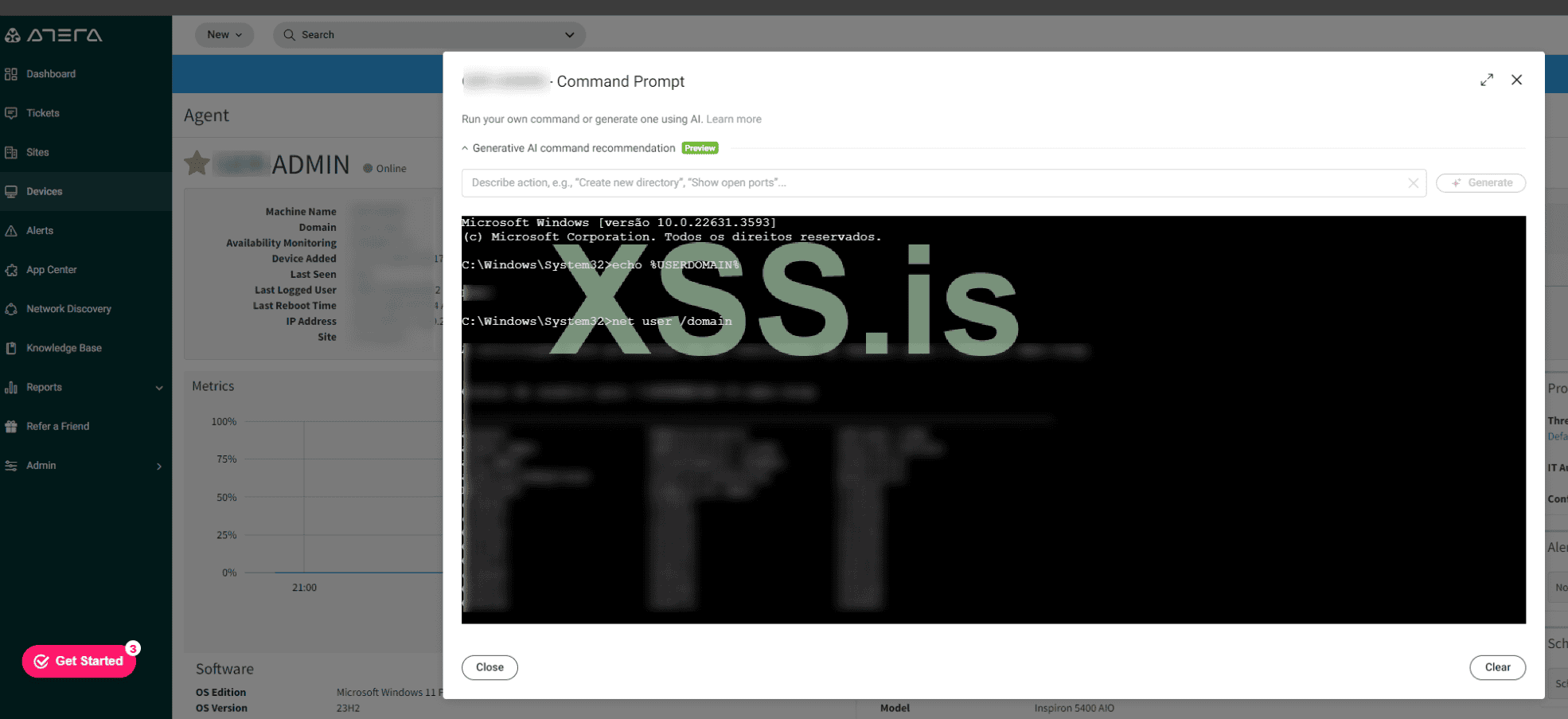Screen dimensions: 1568x719
Task: Select Devices in the sidebar
Action: point(86,191)
